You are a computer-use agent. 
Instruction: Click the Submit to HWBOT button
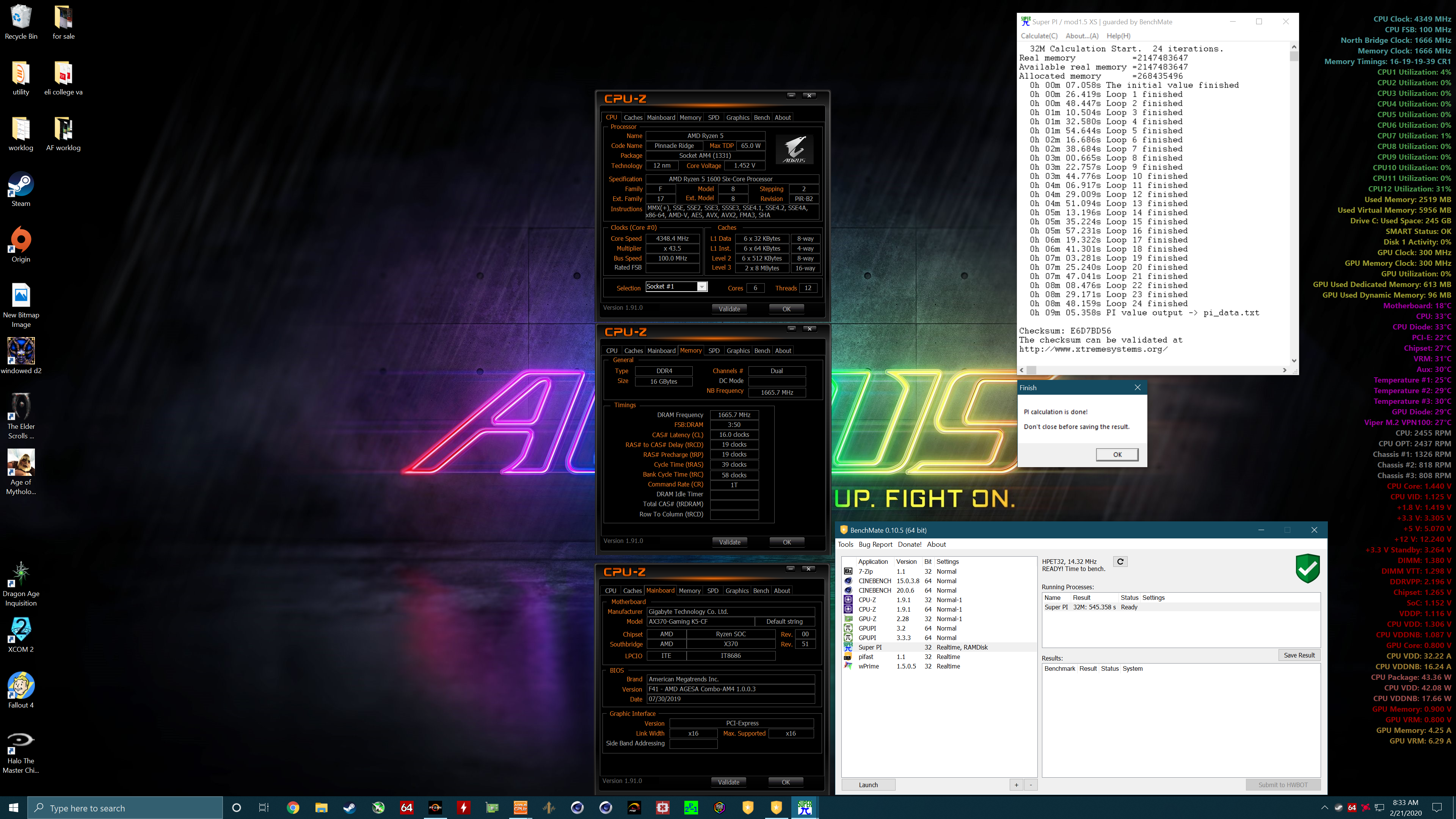(1282, 784)
